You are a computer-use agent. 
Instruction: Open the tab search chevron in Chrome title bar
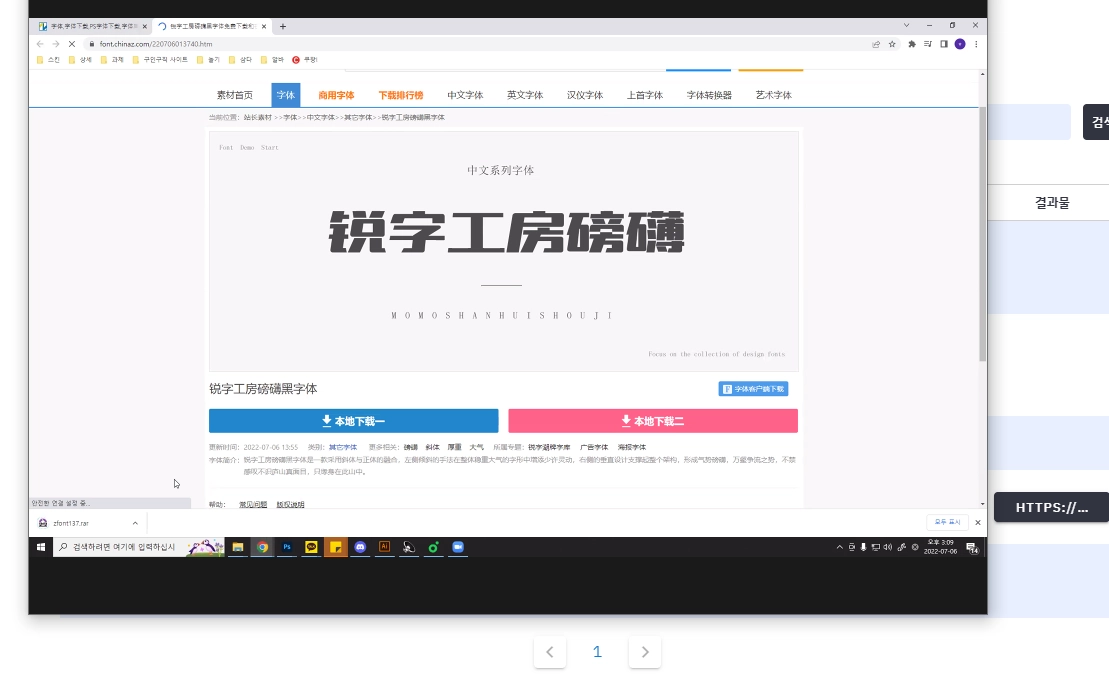click(x=906, y=25)
